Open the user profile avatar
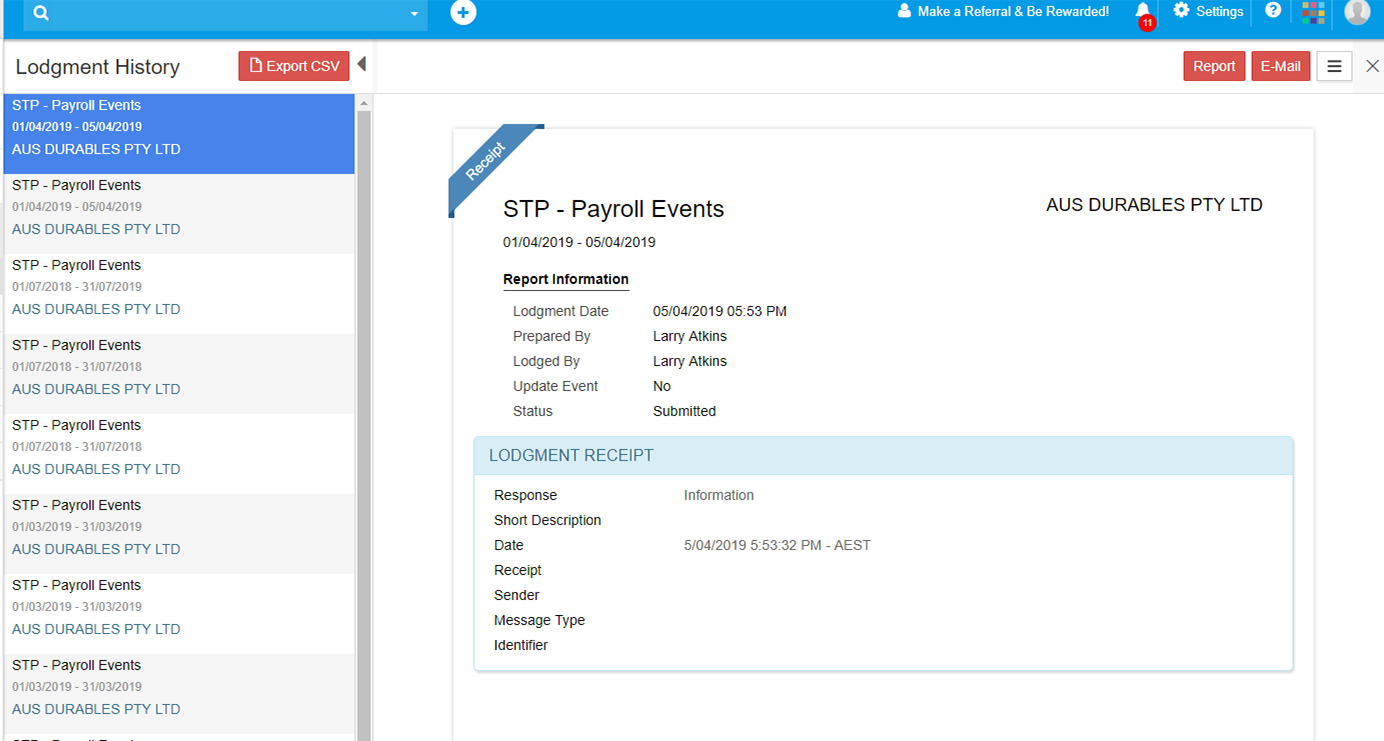 (1357, 12)
